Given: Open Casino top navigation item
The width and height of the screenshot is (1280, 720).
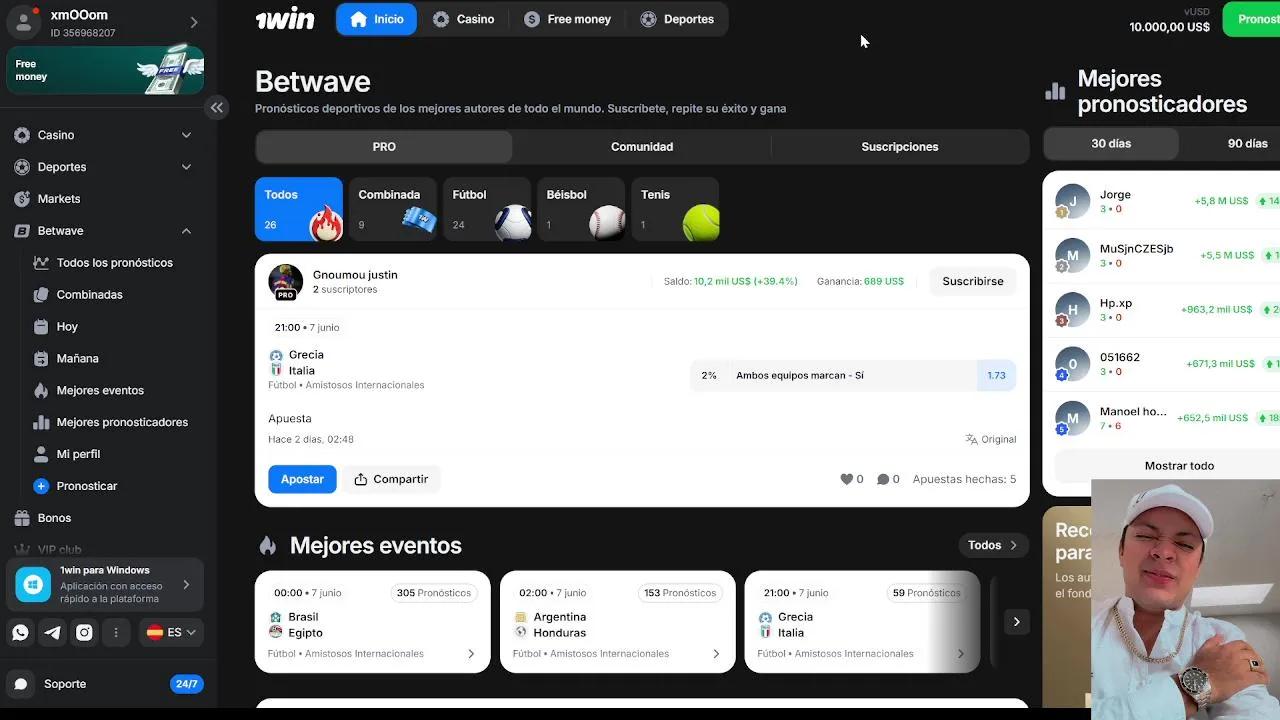Looking at the screenshot, I should [x=463, y=19].
